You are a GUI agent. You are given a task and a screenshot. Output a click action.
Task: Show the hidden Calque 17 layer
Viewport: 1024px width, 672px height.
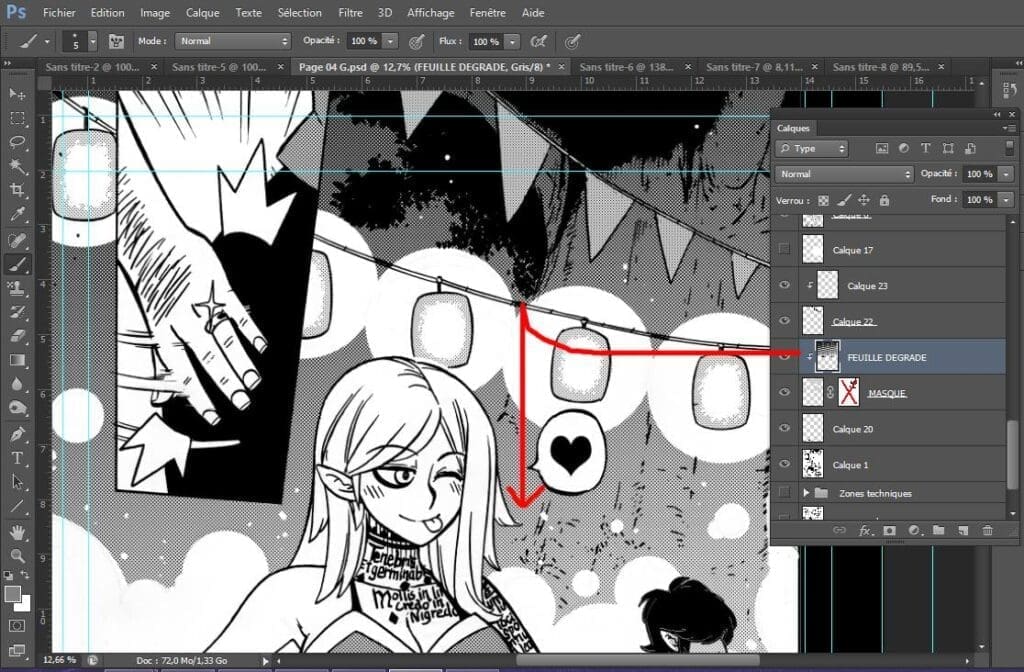click(x=784, y=249)
